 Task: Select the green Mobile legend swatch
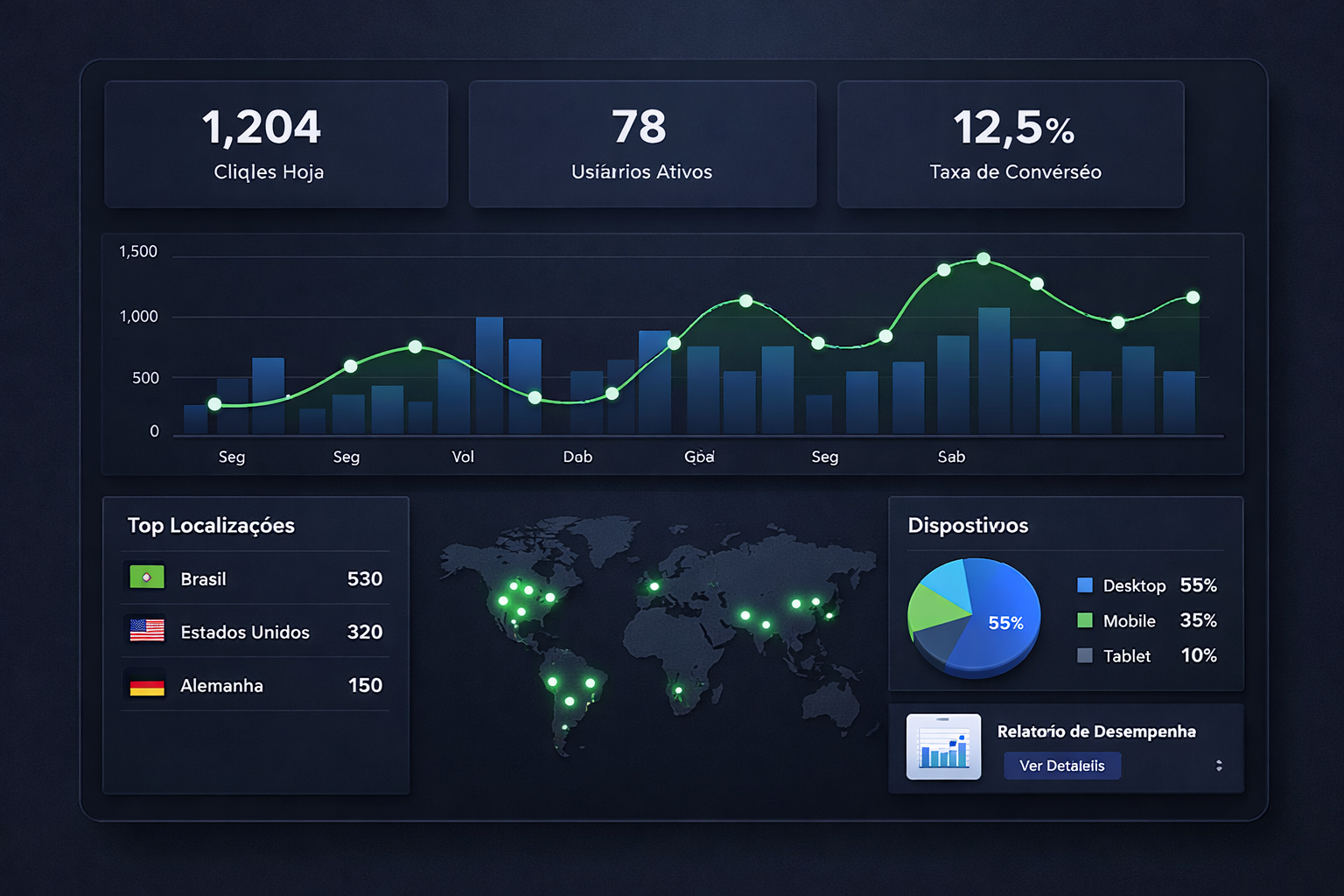(x=1085, y=620)
